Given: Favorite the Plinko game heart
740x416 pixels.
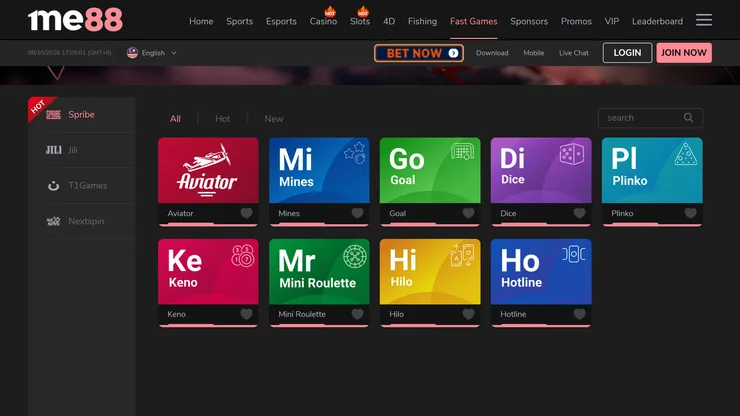Looking at the screenshot, I should coord(690,213).
